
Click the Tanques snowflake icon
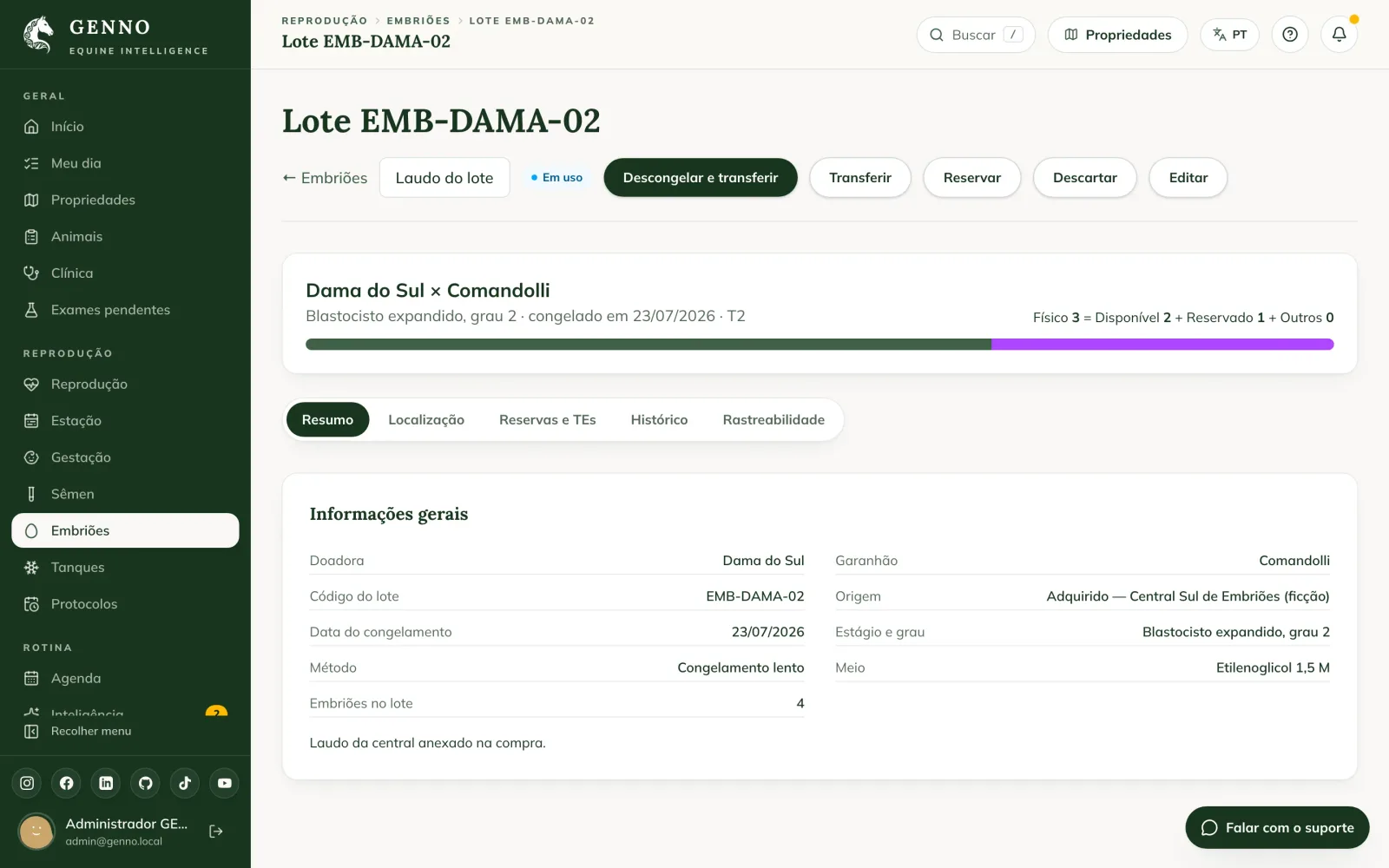[x=31, y=568]
